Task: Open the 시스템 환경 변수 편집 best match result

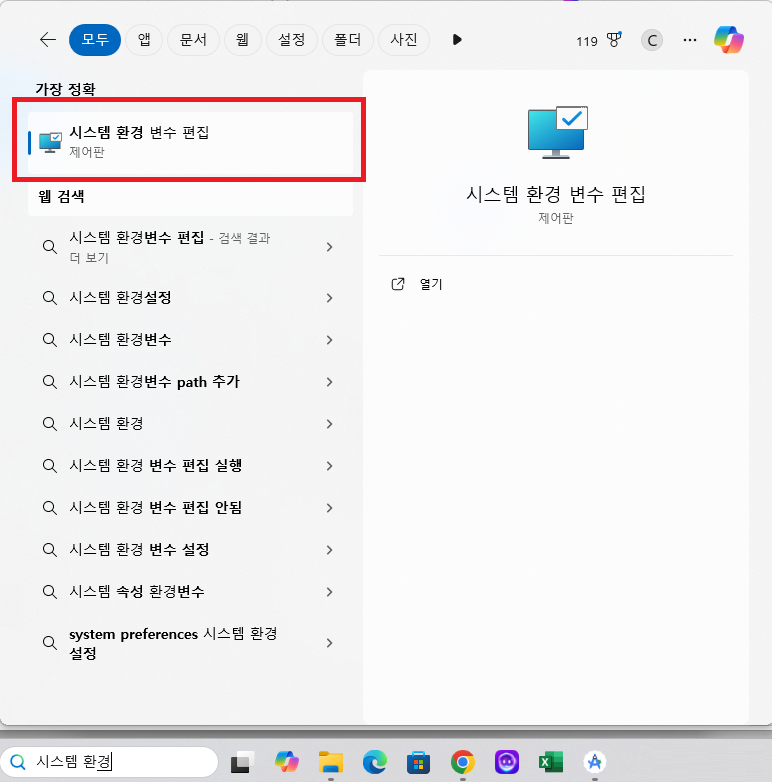Action: click(x=191, y=142)
